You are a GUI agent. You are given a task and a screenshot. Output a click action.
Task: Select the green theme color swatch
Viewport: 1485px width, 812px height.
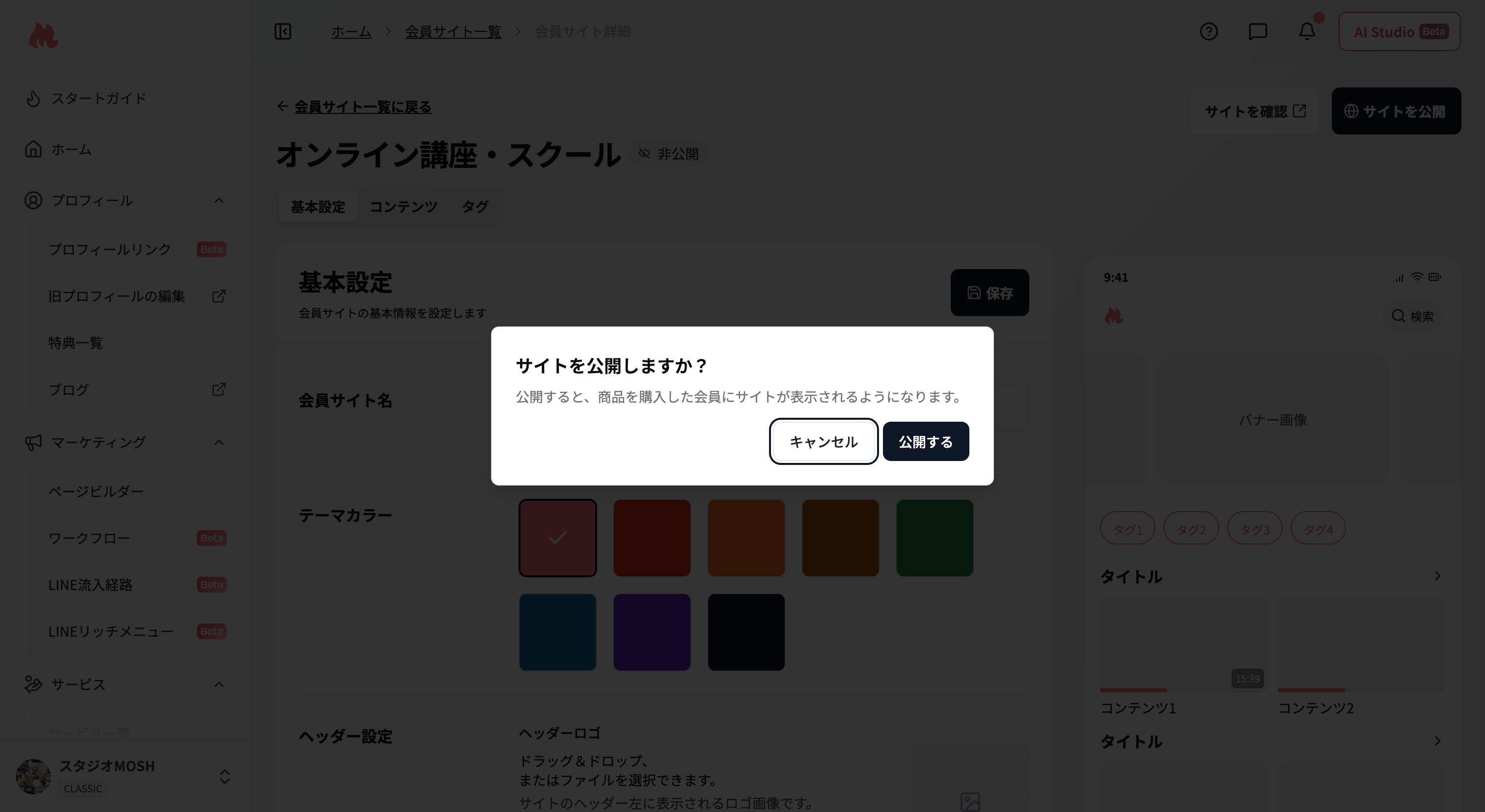click(x=935, y=538)
